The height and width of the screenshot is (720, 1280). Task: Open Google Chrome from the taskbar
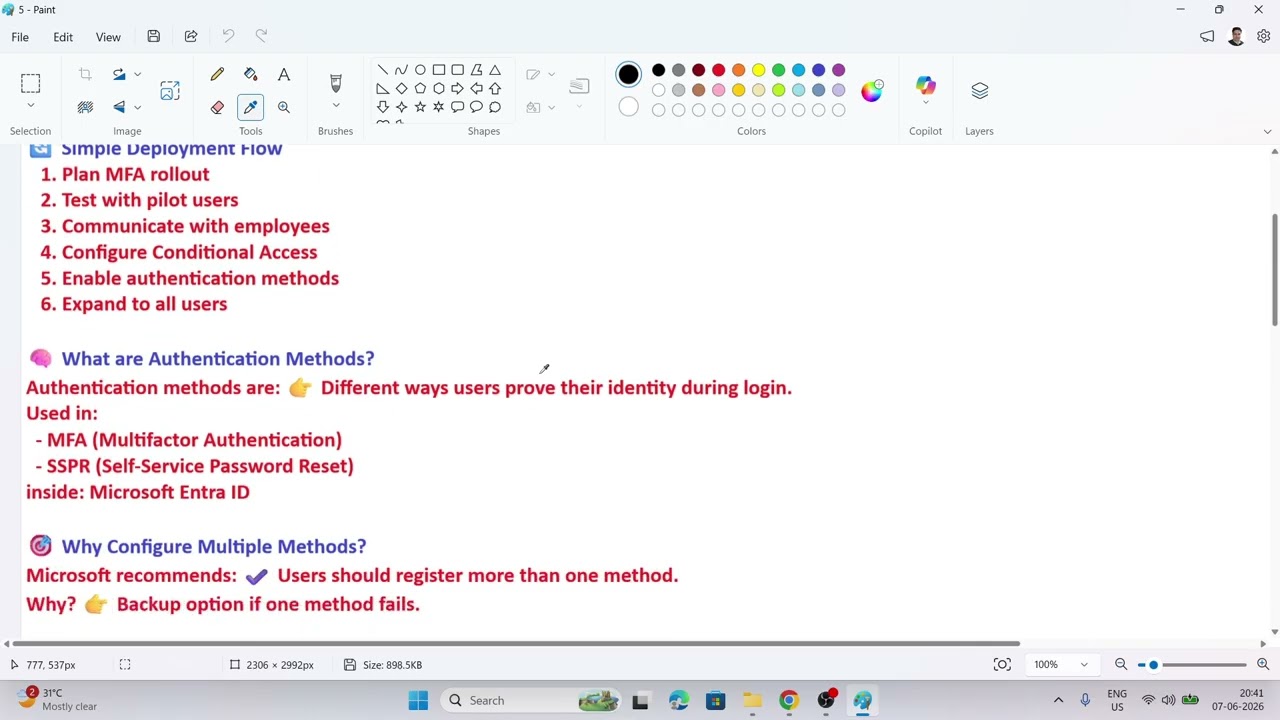pyautogui.click(x=789, y=700)
